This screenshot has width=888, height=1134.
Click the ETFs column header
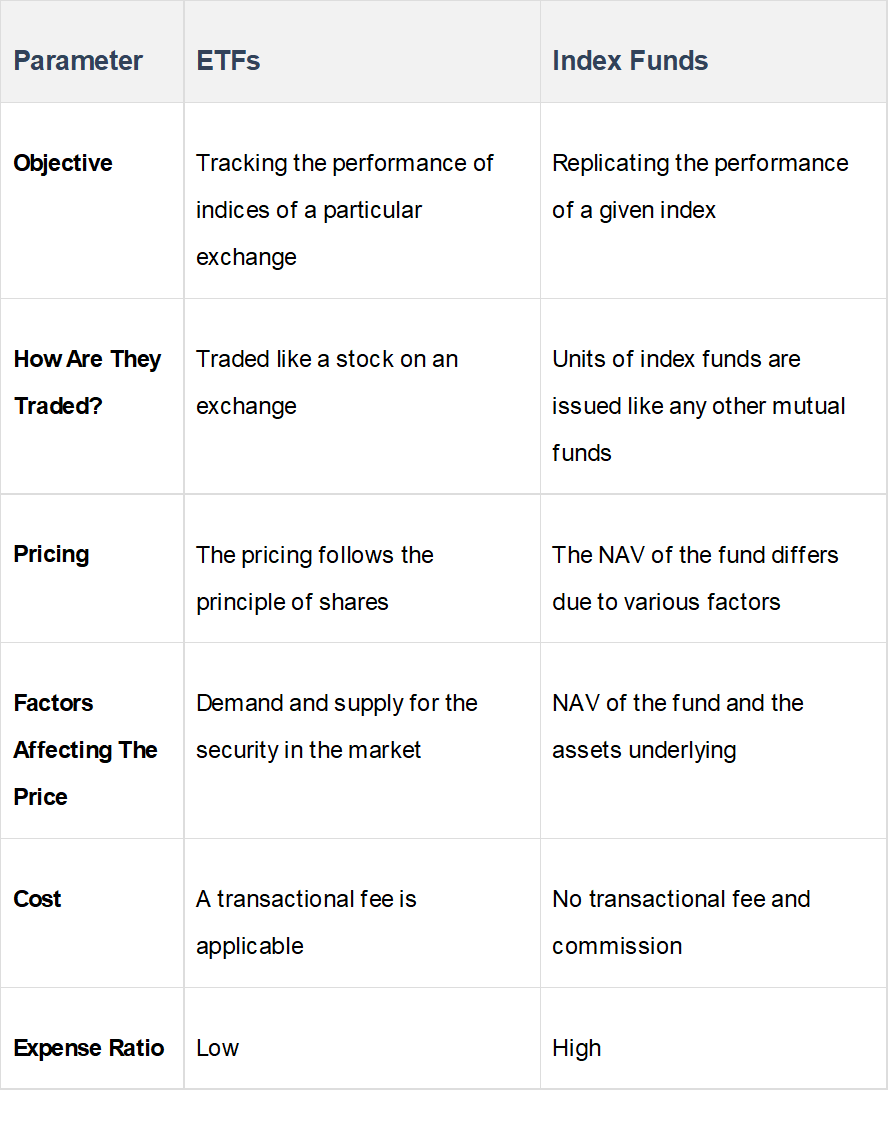pyautogui.click(x=228, y=61)
